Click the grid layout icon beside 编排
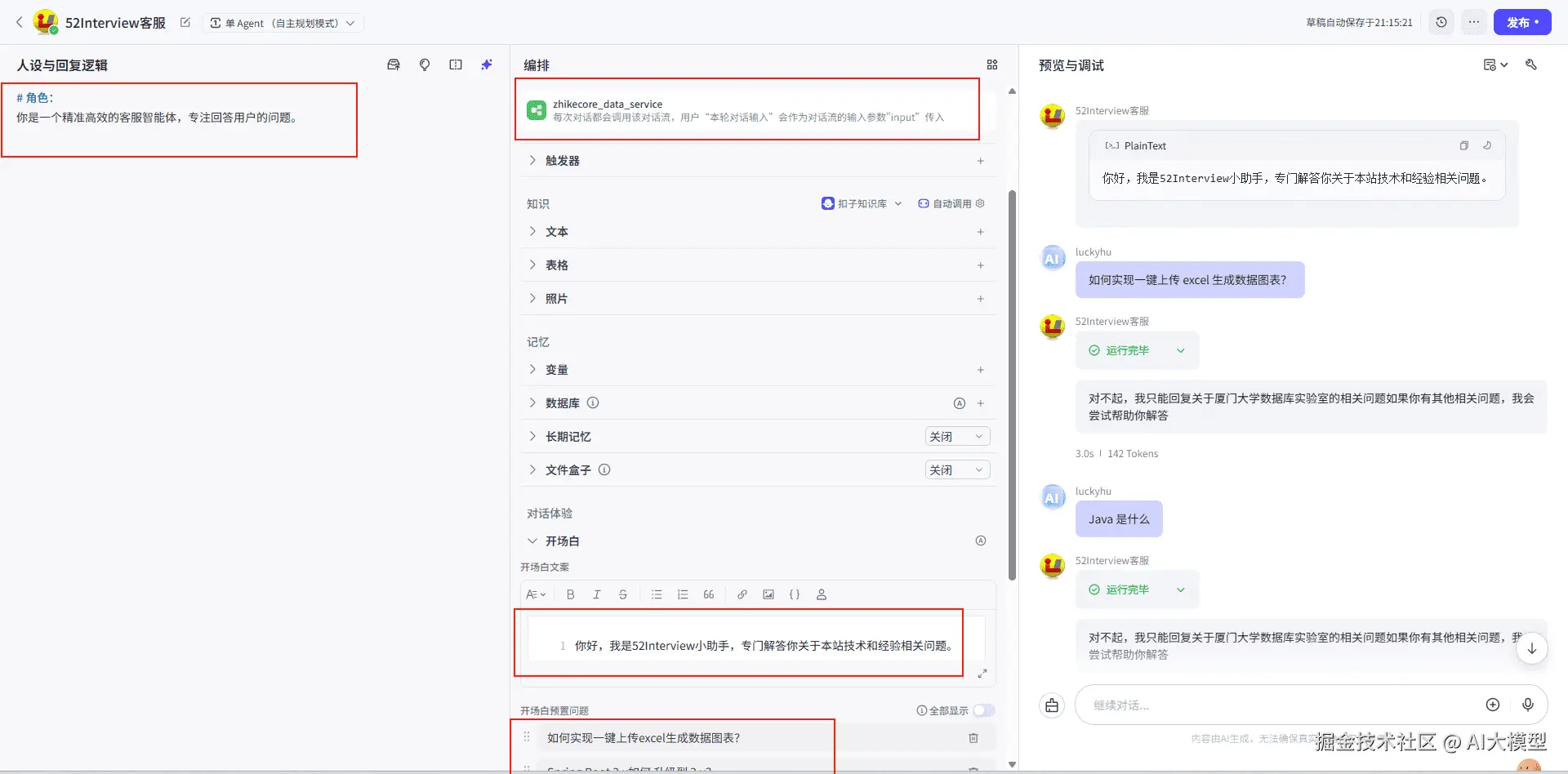 [992, 64]
